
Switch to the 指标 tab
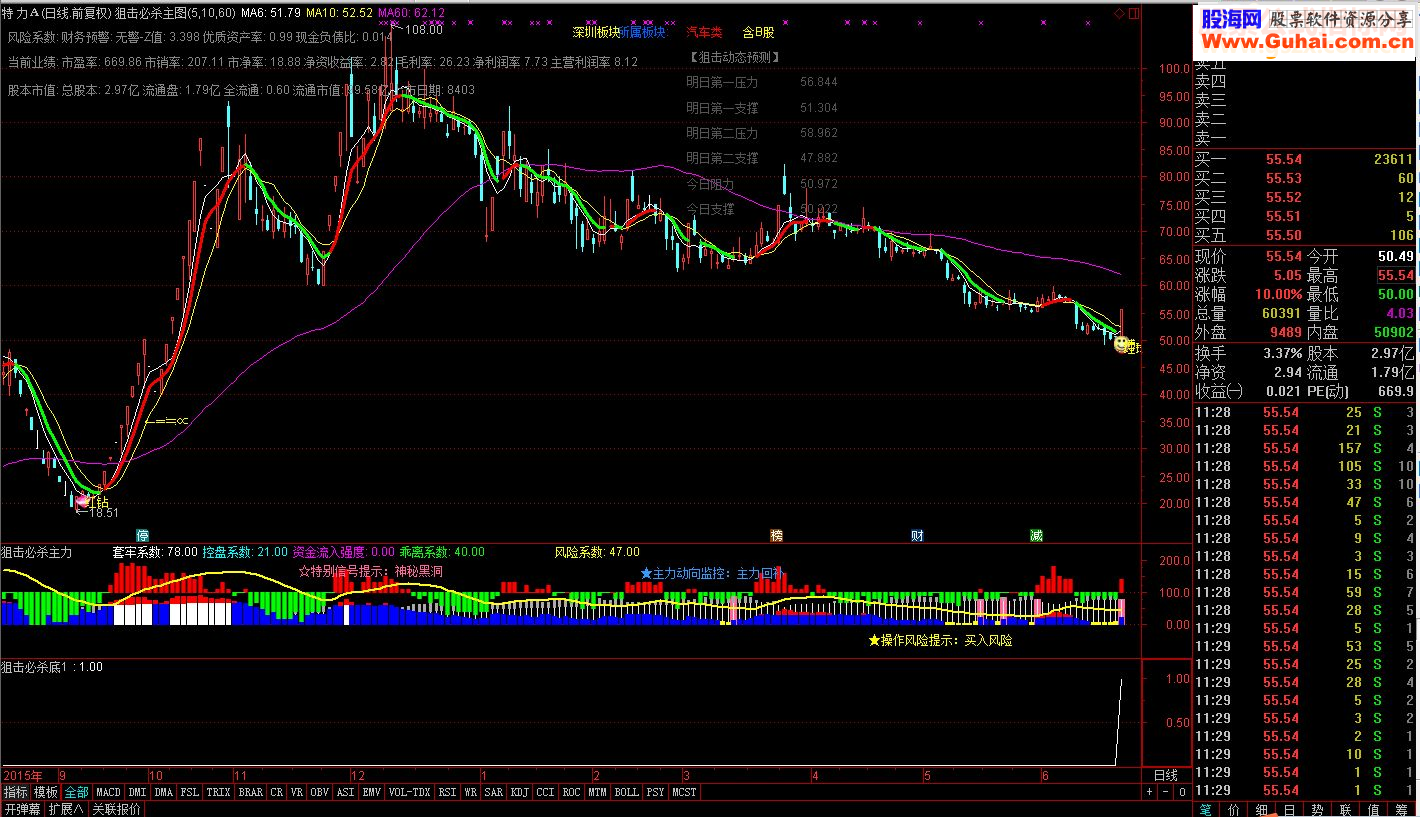15,792
